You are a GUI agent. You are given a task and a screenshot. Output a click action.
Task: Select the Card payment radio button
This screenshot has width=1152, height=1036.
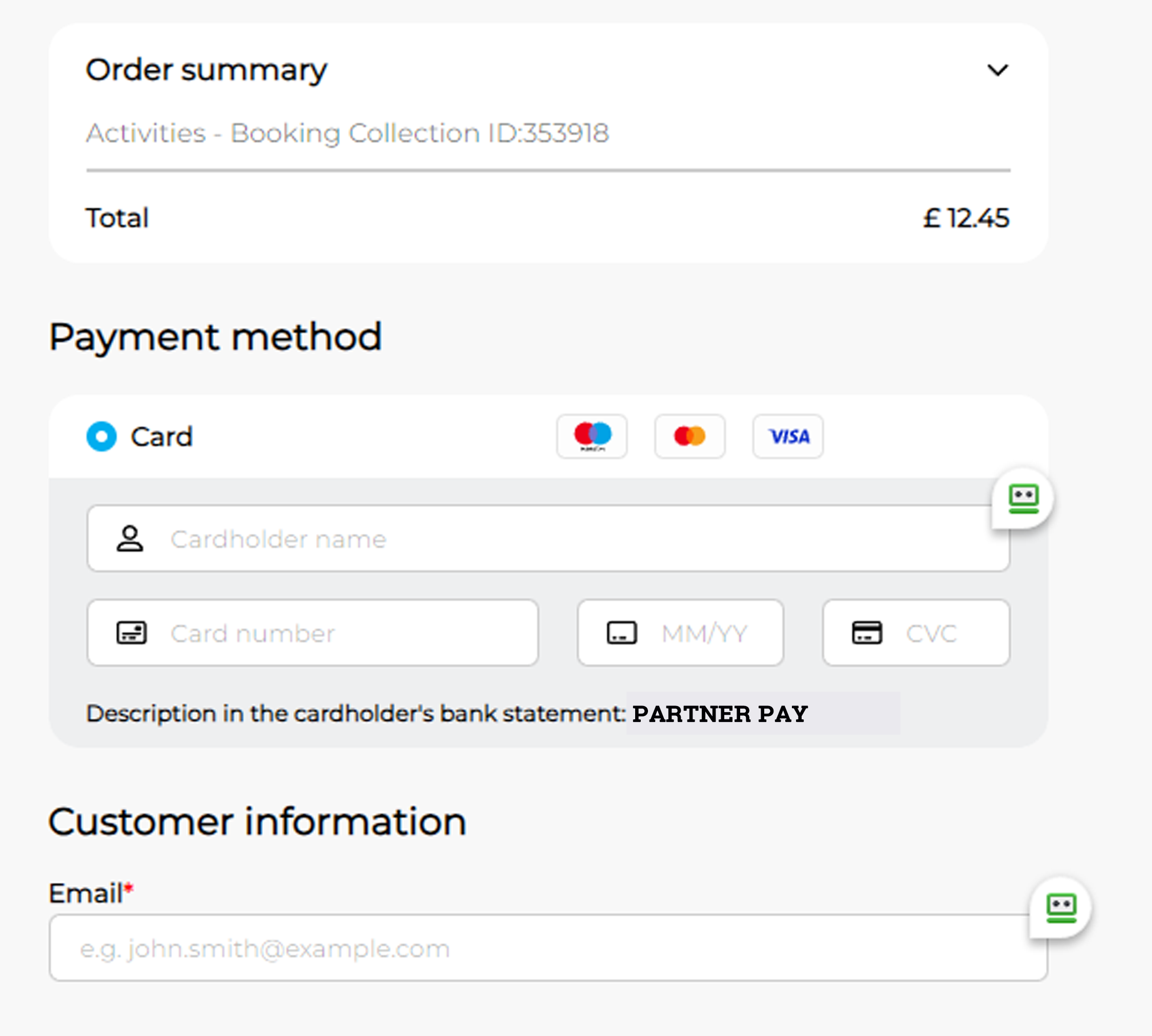[101, 437]
